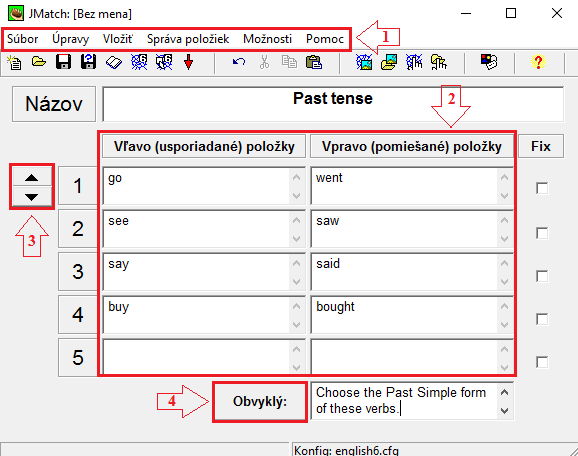The height and width of the screenshot is (456, 578).
Task: Click the paste clipboard icon
Action: coord(314,62)
